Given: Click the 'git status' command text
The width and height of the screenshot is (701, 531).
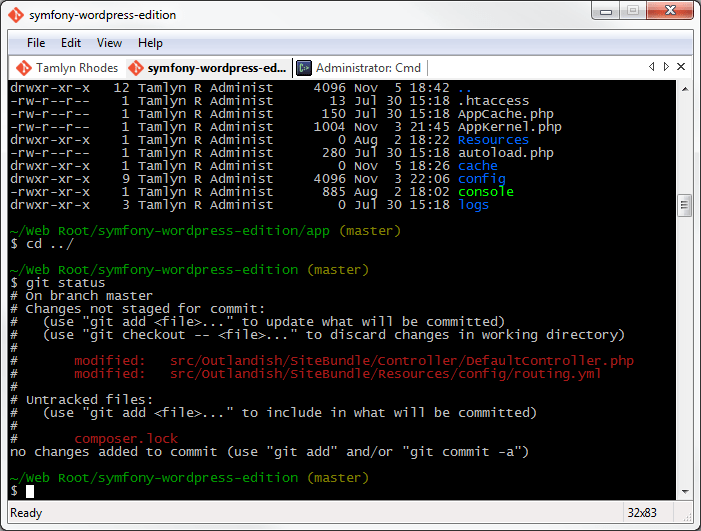Looking at the screenshot, I should [65, 283].
